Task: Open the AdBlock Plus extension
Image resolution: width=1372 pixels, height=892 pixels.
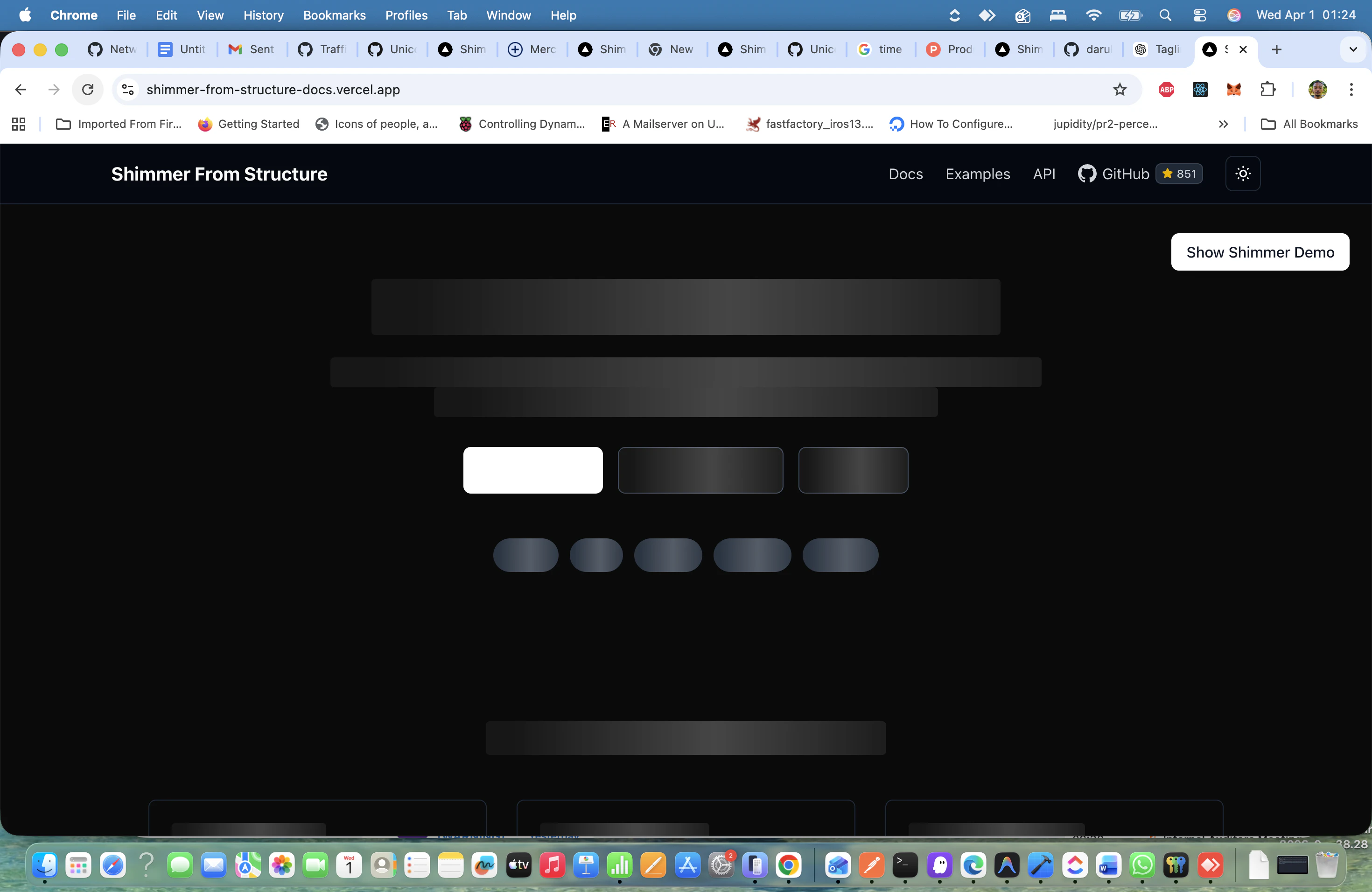Action: [x=1166, y=89]
